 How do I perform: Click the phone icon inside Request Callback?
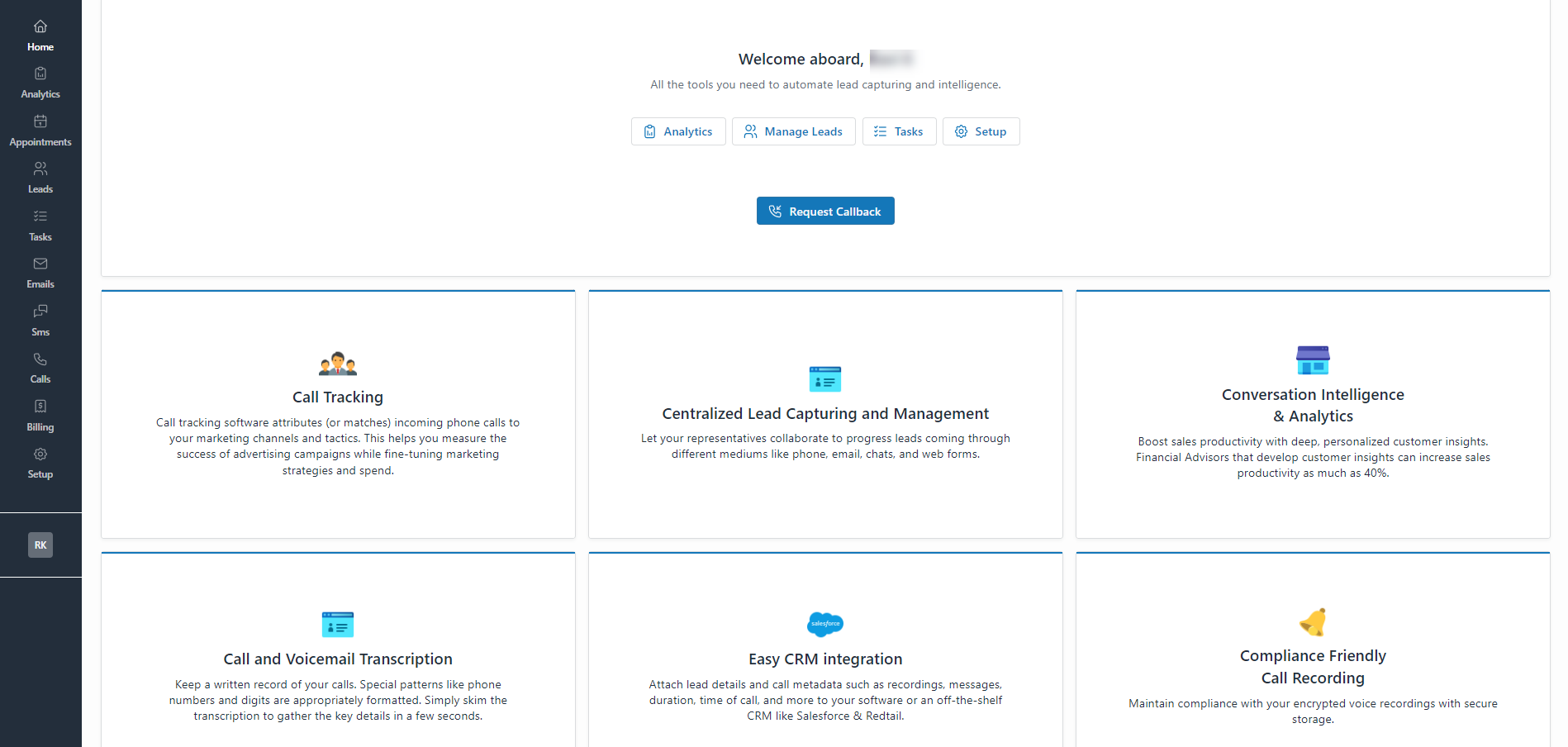775,212
